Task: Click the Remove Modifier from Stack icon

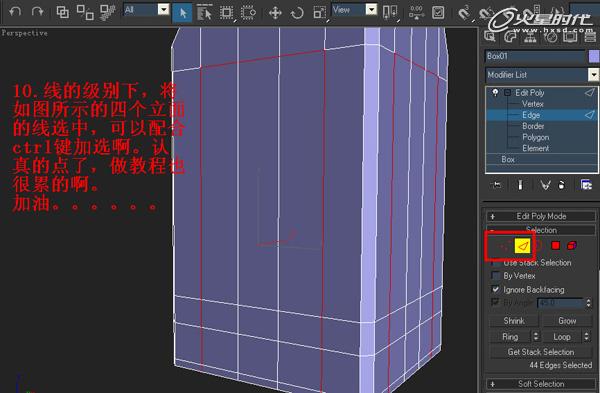Action: coord(561,185)
